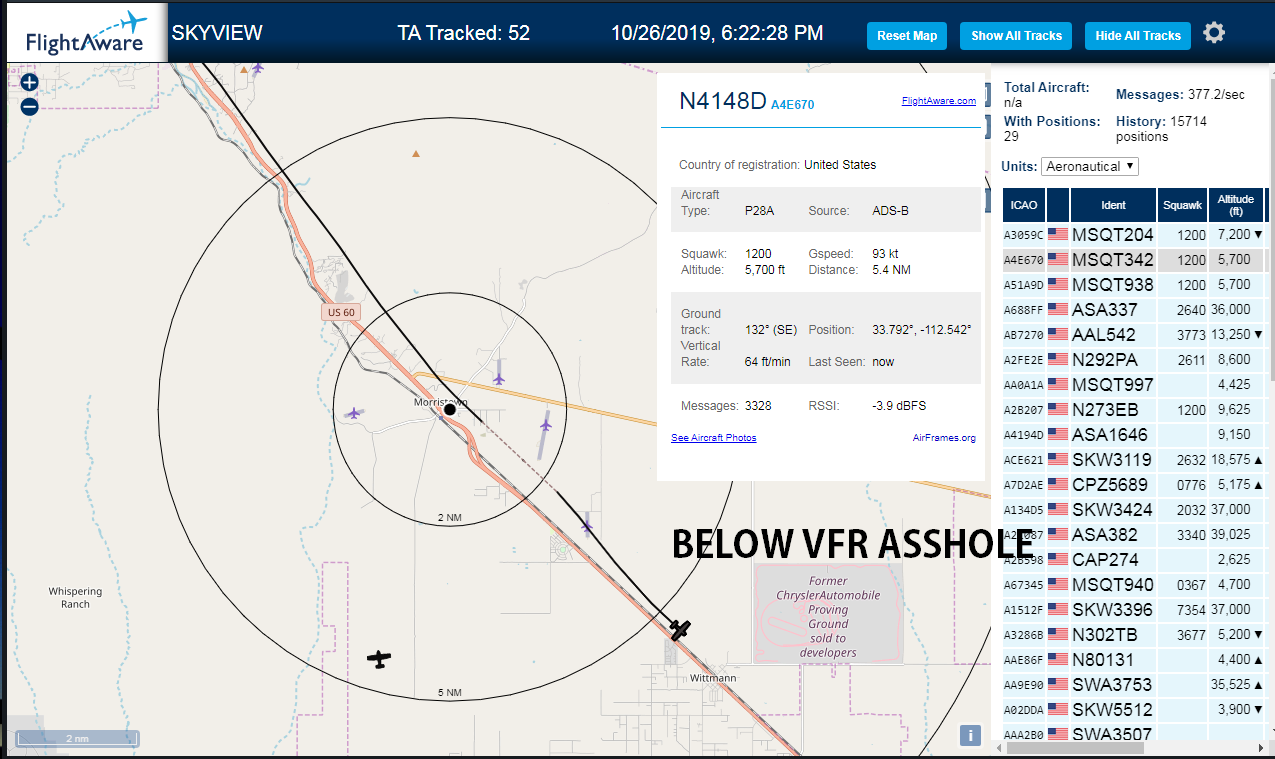Image resolution: width=1275 pixels, height=759 pixels.
Task: Select the AAL542 aircraft row
Action: (x=1134, y=334)
